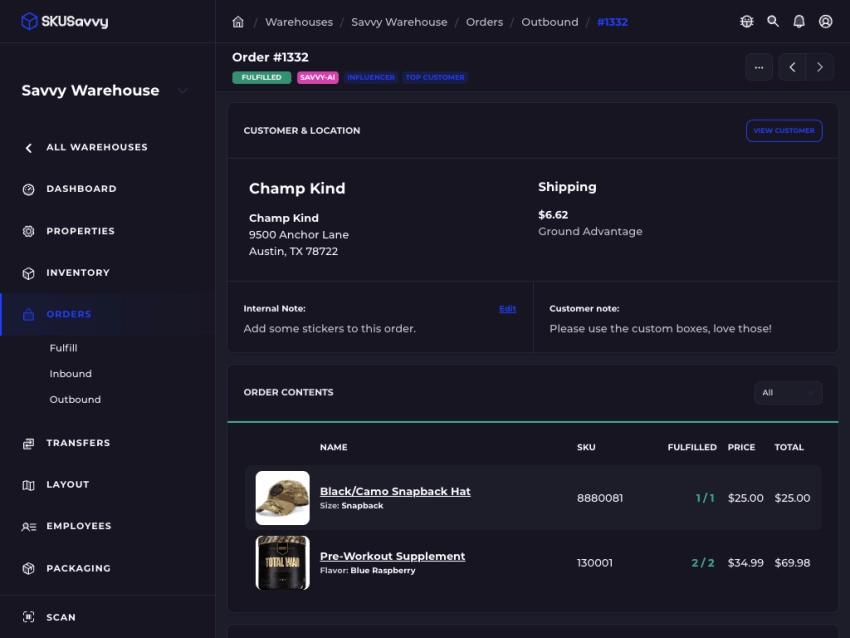Click the search magnifier icon
The width and height of the screenshot is (850, 638).
(773, 22)
